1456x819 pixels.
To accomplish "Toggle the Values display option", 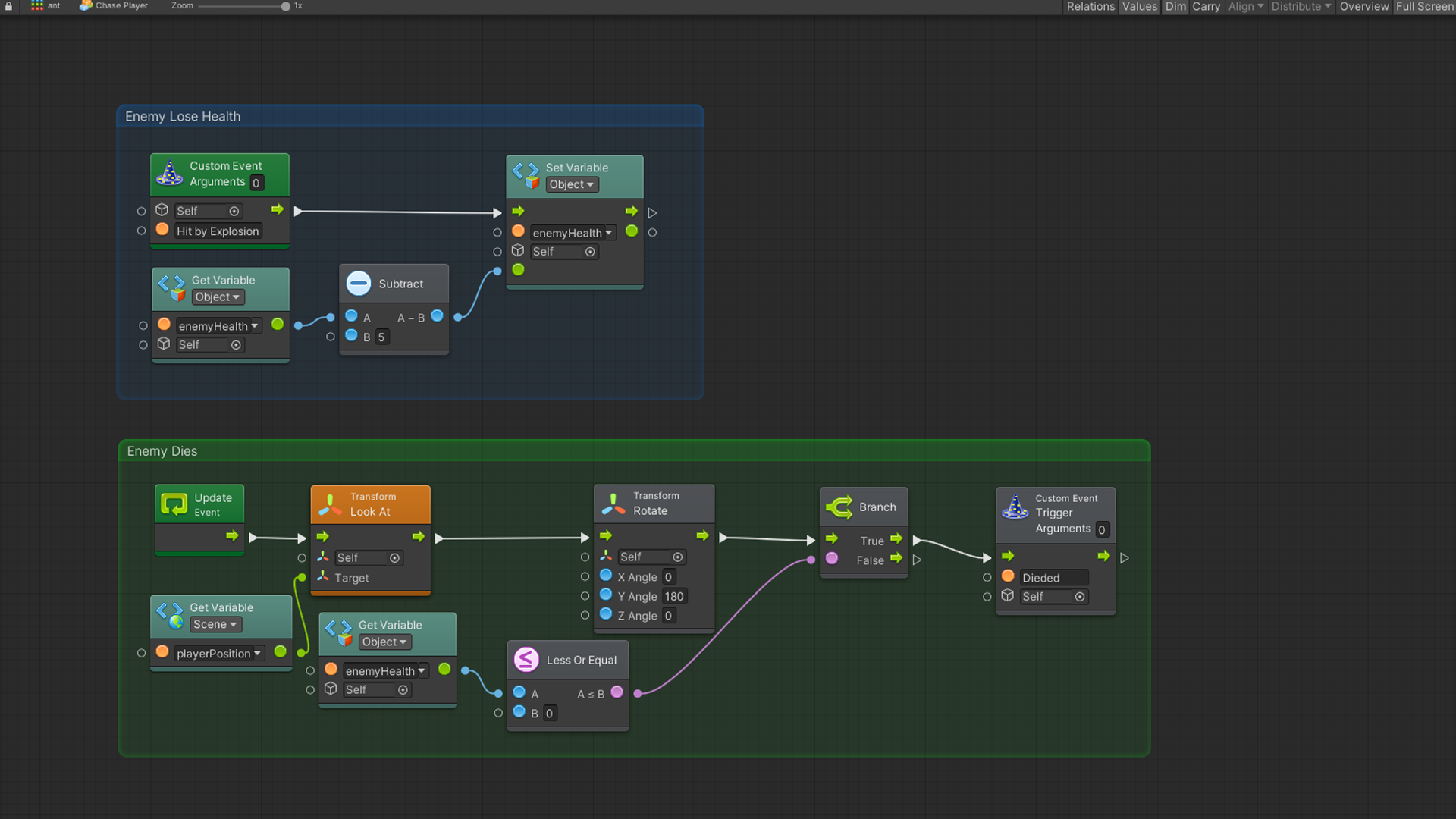I will (x=1140, y=6).
